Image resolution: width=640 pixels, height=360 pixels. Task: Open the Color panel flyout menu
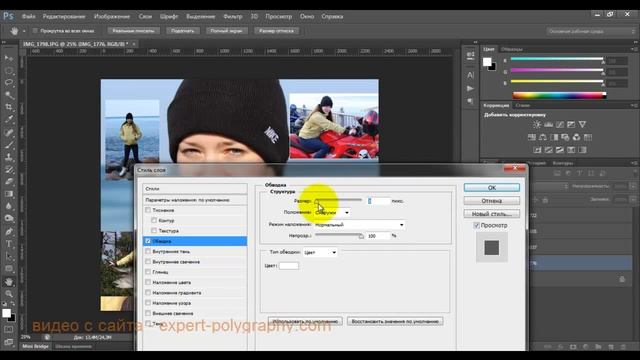(x=634, y=49)
